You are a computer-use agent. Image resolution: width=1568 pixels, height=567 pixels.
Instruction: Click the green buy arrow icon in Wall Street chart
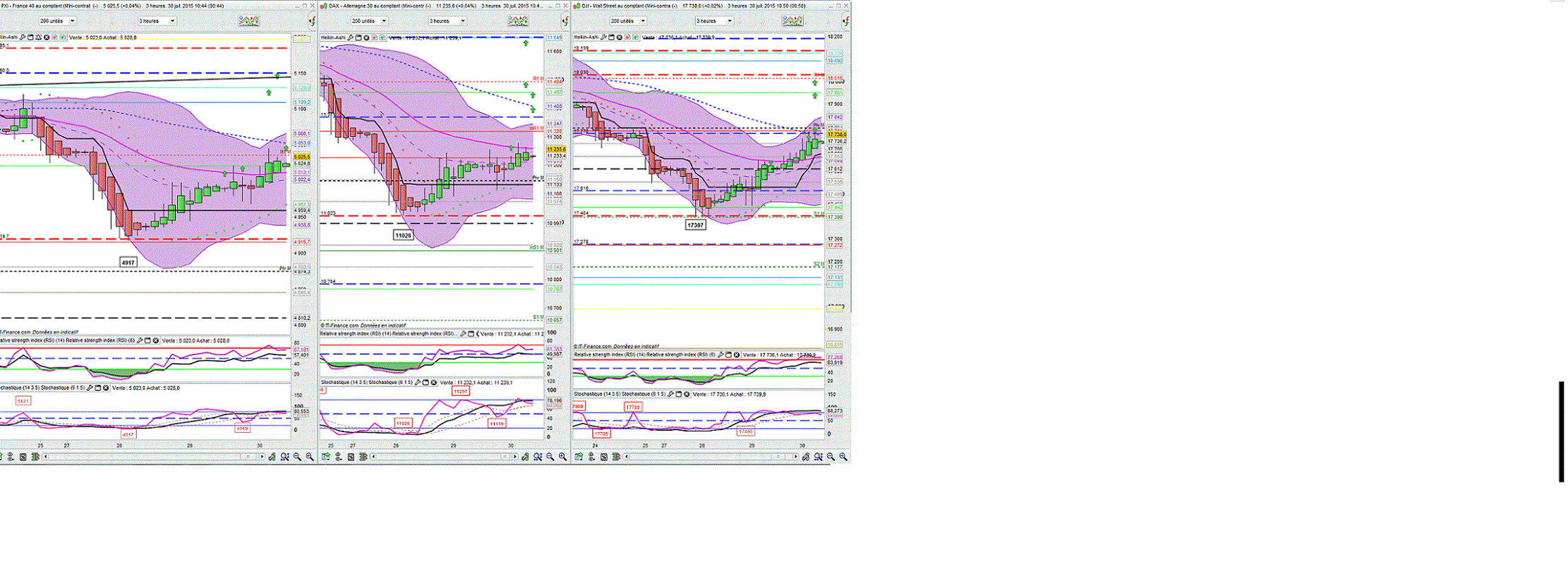(x=634, y=37)
